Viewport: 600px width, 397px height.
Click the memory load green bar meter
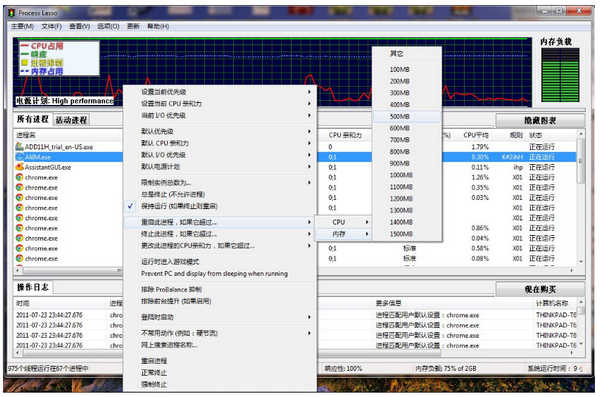click(560, 75)
